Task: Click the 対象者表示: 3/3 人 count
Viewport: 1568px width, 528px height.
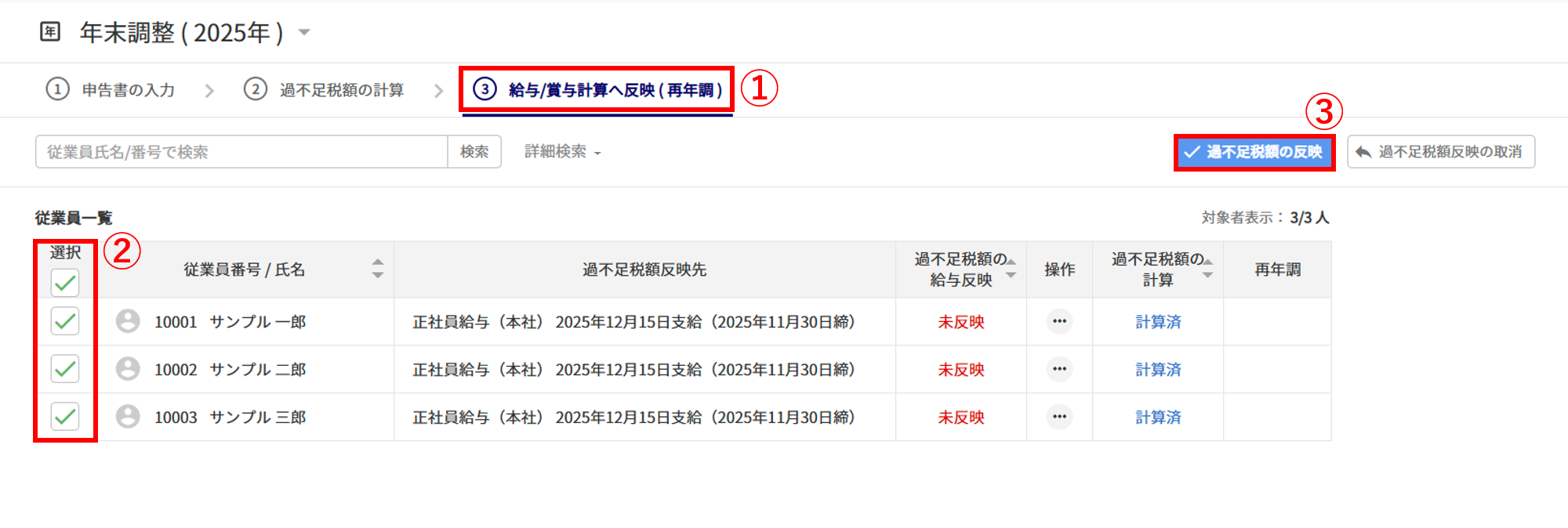Action: (x=1265, y=218)
